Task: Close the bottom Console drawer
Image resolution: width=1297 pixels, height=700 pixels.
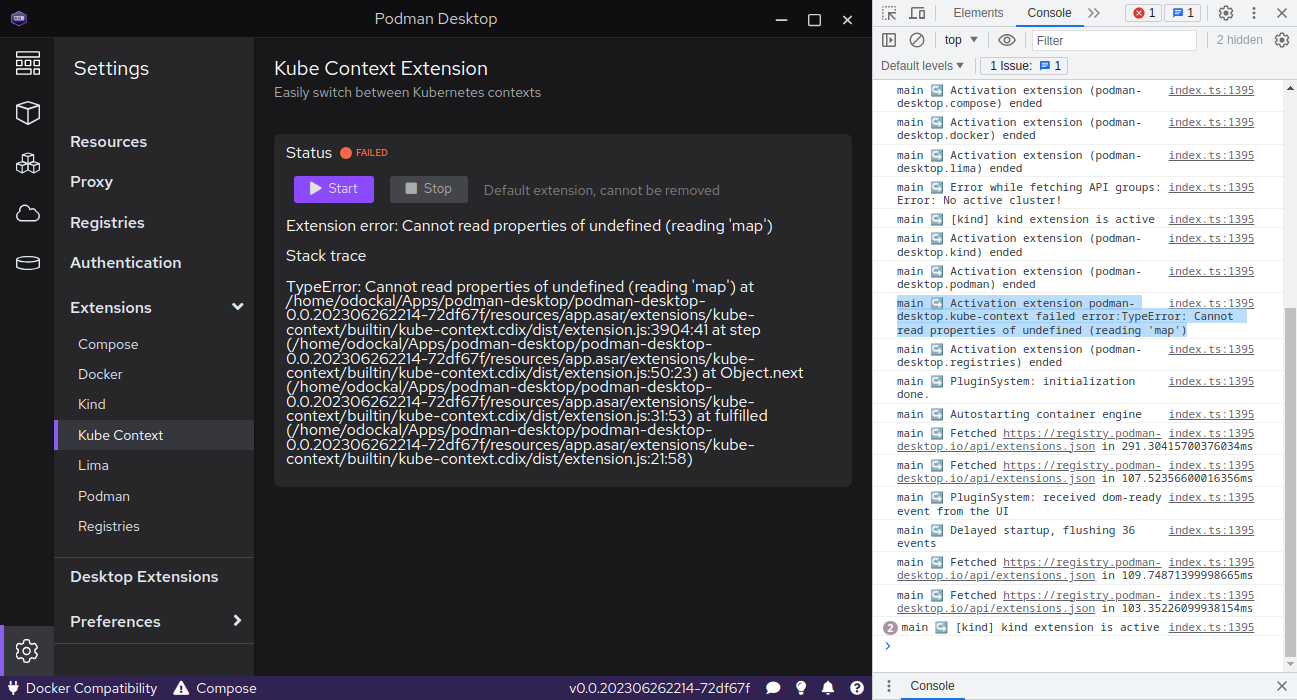Action: coord(1282,686)
